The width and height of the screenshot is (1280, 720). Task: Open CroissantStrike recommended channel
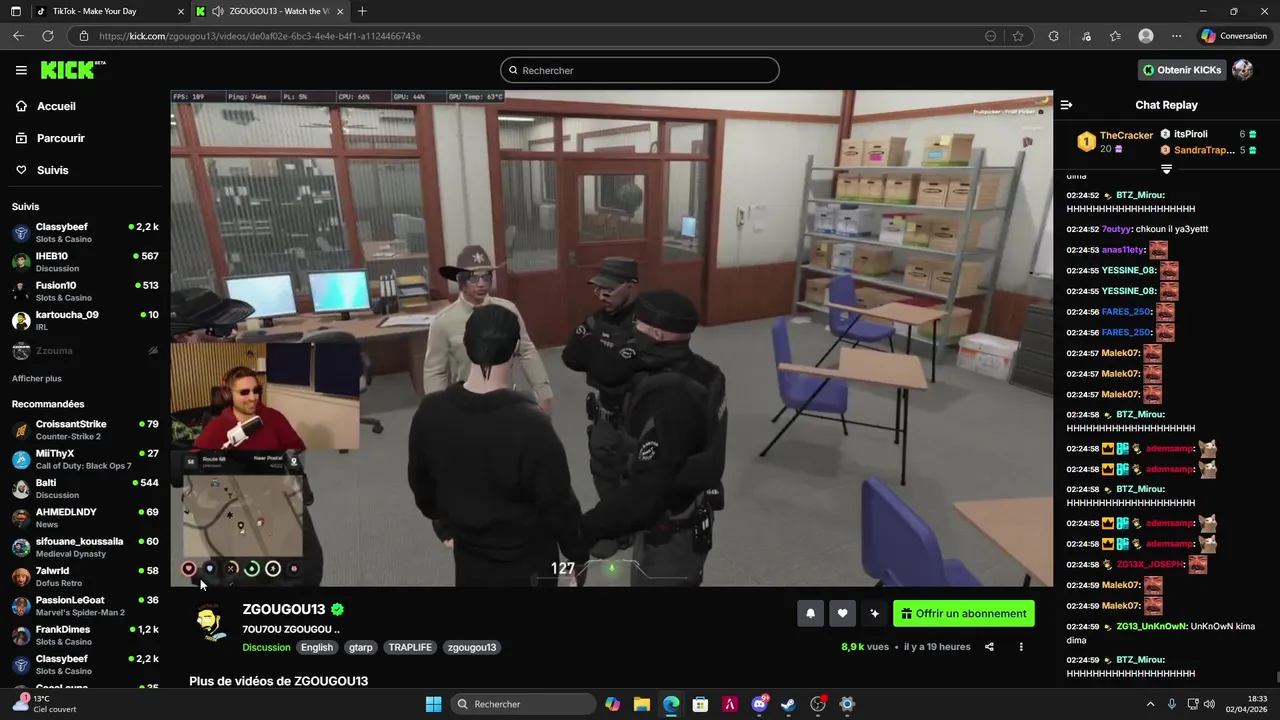(85, 429)
